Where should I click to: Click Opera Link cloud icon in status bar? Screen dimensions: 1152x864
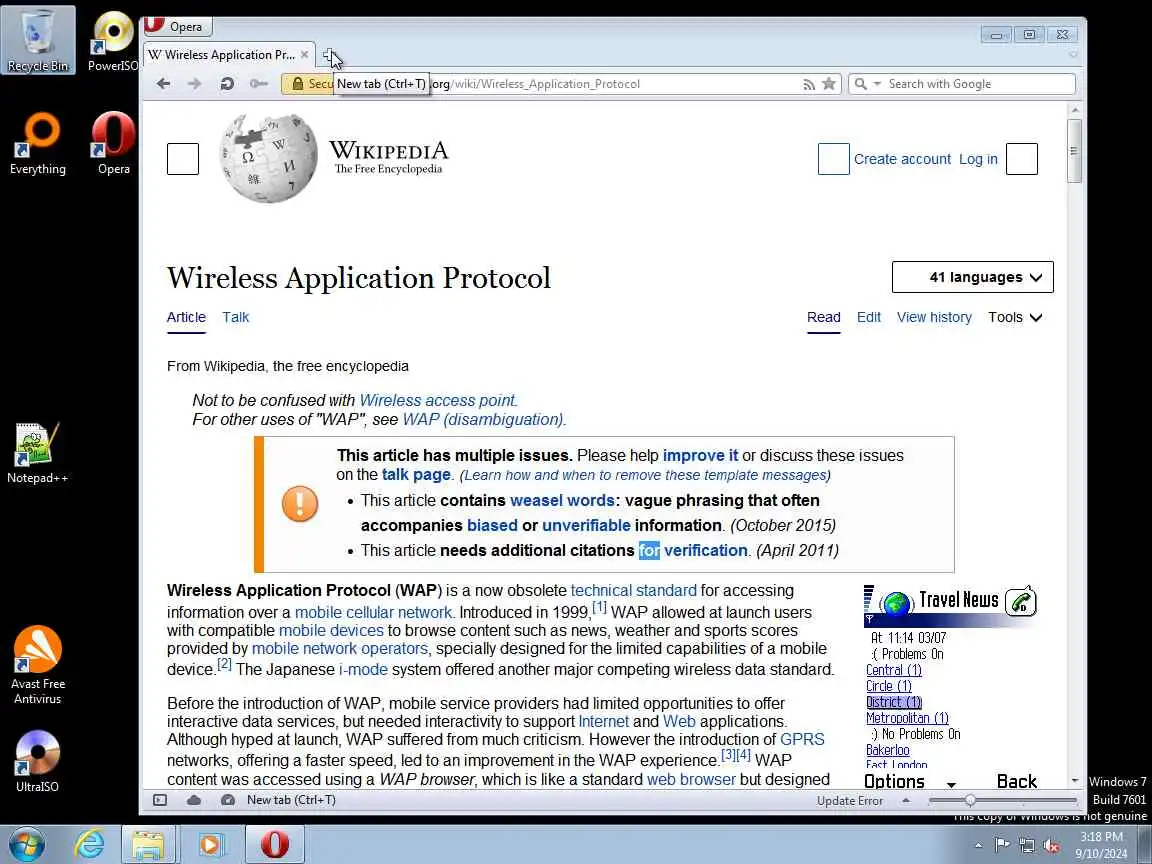(x=194, y=800)
